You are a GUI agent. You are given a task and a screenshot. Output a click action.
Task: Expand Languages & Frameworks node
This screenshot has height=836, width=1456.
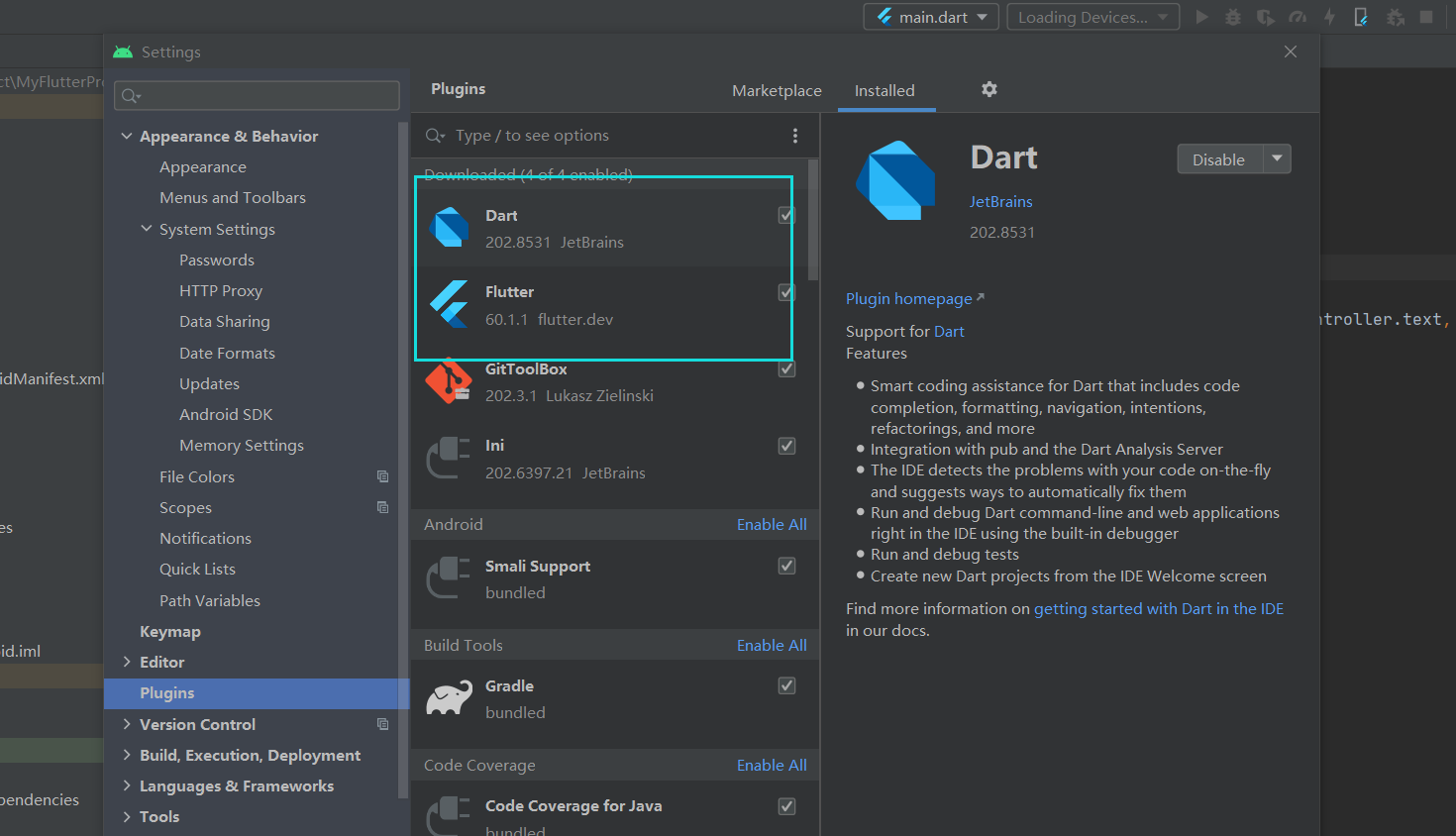pos(127,785)
